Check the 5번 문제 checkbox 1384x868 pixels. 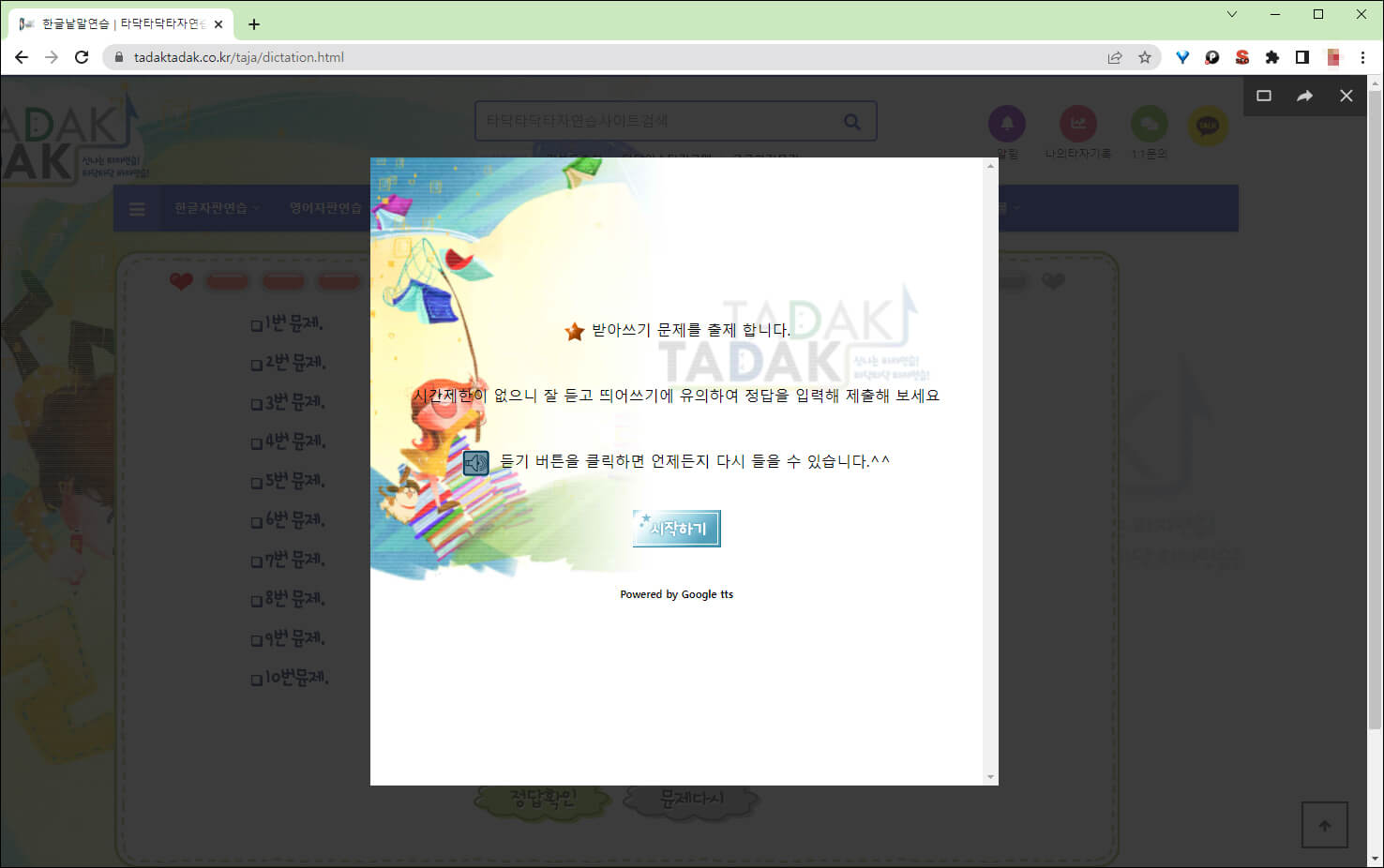pos(256,483)
